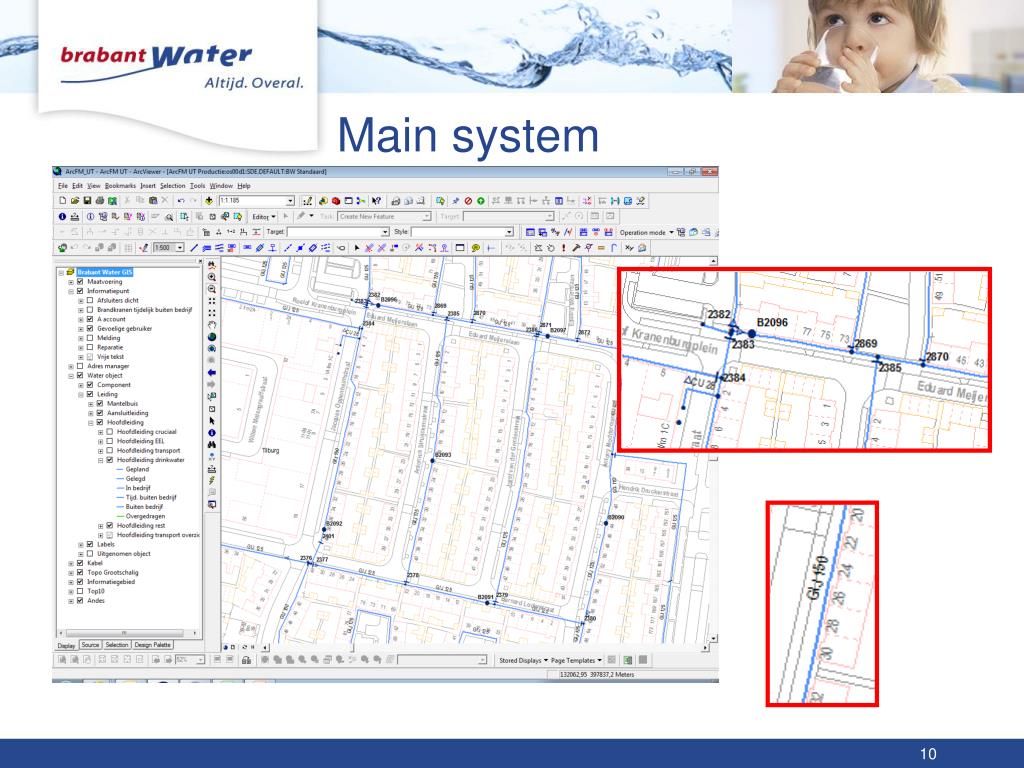Viewport: 1024px width, 768px height.
Task: Toggle the Mantelbuis layer checkbox
Action: (100, 404)
